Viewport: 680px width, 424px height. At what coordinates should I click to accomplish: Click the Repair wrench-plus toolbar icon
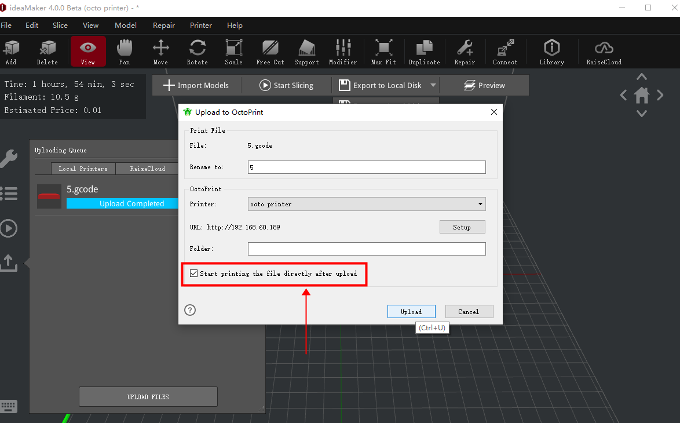click(x=465, y=52)
